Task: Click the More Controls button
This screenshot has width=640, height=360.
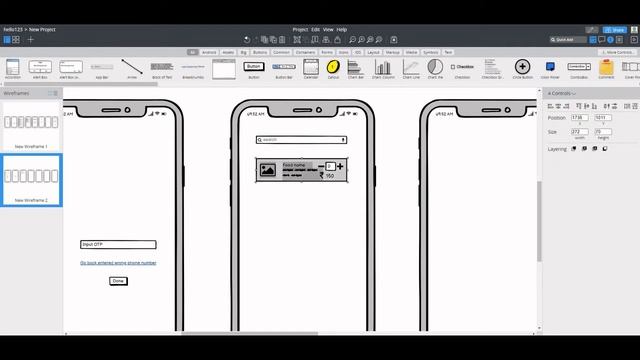Action: pyautogui.click(x=618, y=52)
